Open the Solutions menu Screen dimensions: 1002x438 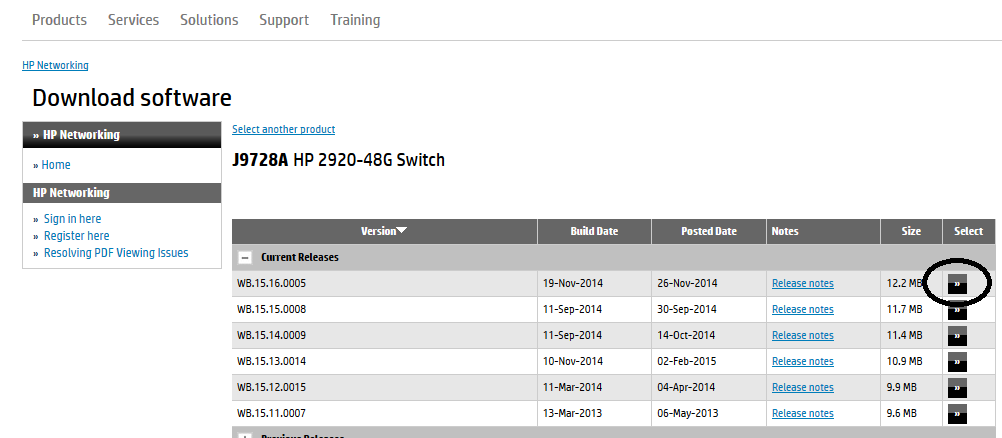point(209,20)
